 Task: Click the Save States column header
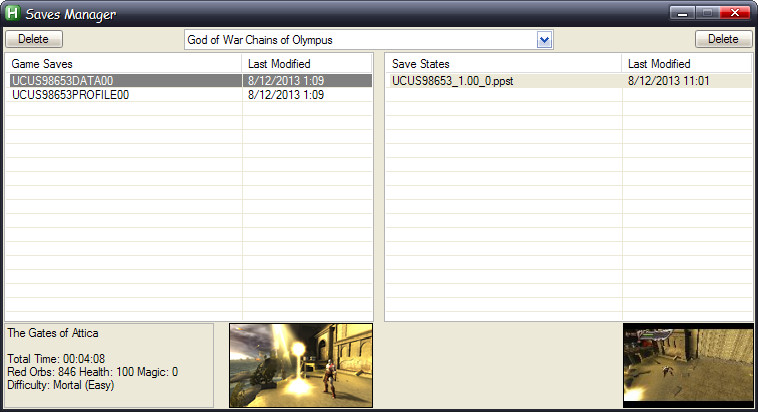click(503, 64)
